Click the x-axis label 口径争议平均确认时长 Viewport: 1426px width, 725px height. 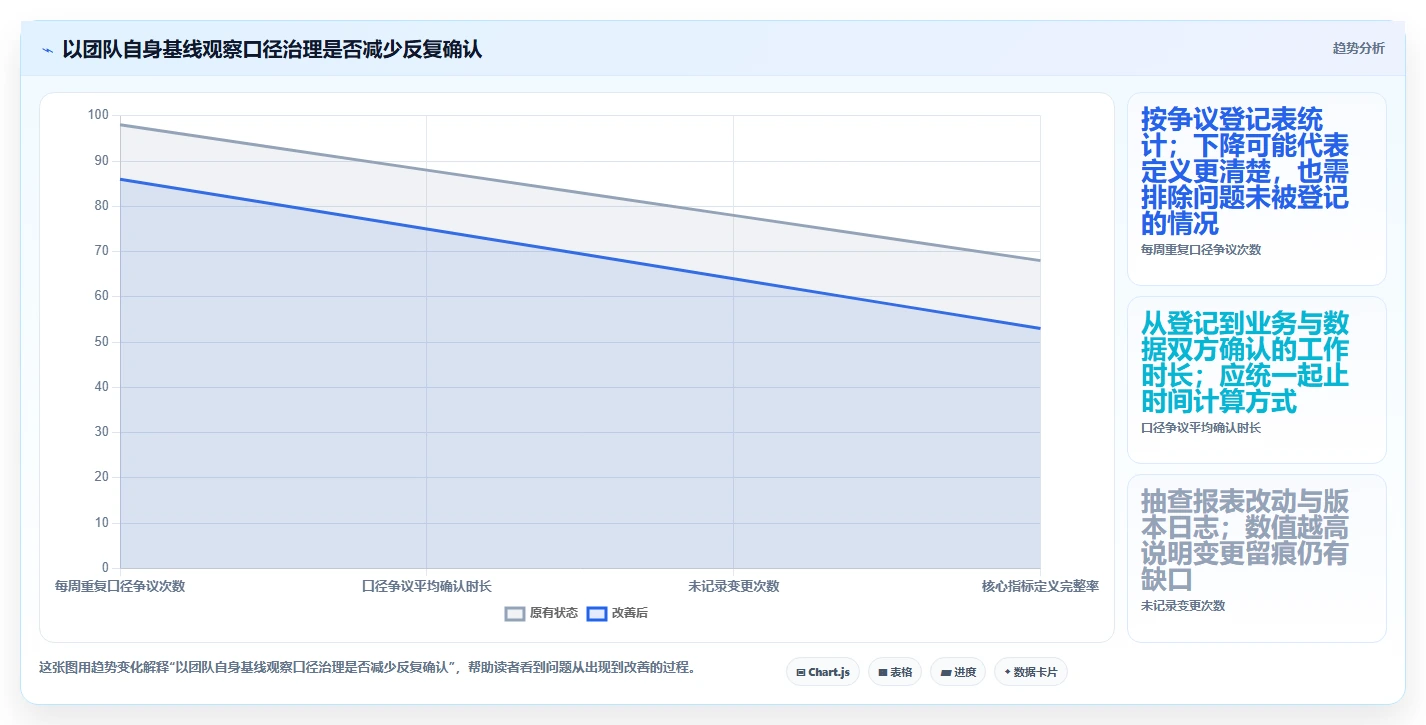pos(427,586)
